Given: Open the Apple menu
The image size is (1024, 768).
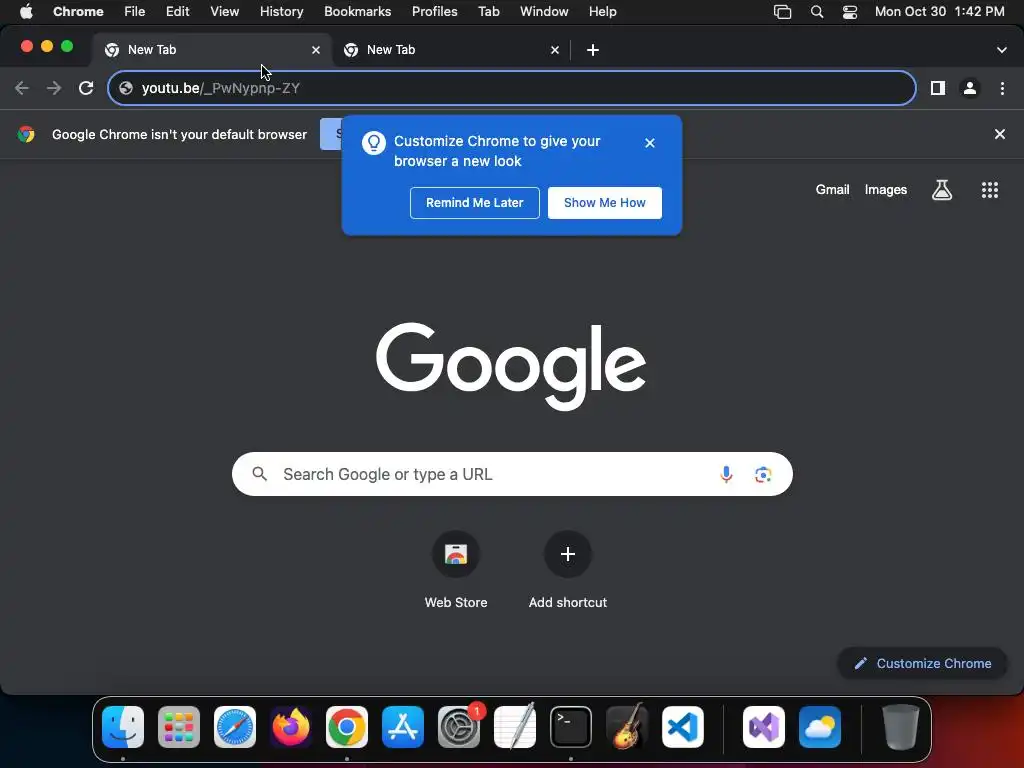Looking at the screenshot, I should 26,12.
